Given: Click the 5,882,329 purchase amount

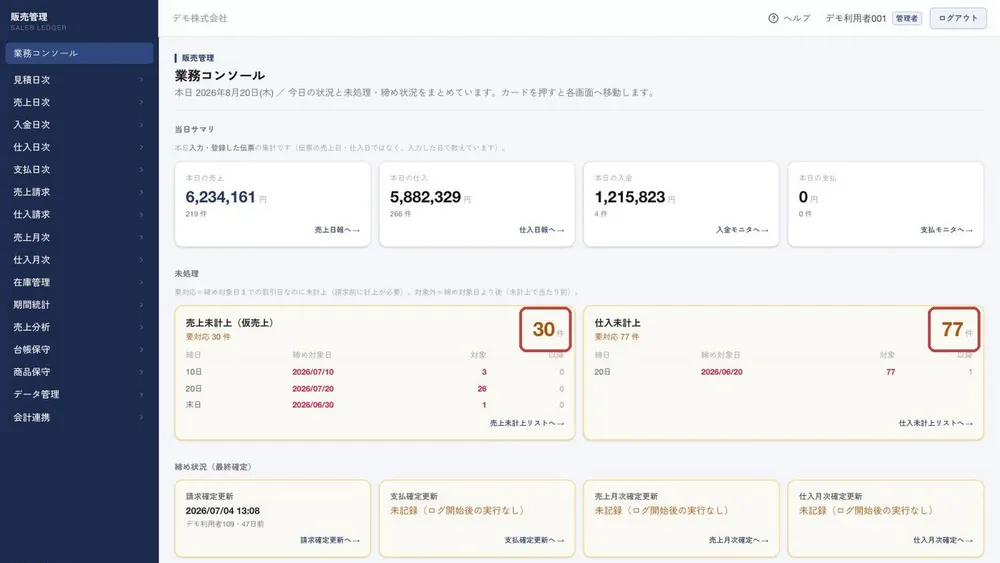Looking at the screenshot, I should (425, 197).
